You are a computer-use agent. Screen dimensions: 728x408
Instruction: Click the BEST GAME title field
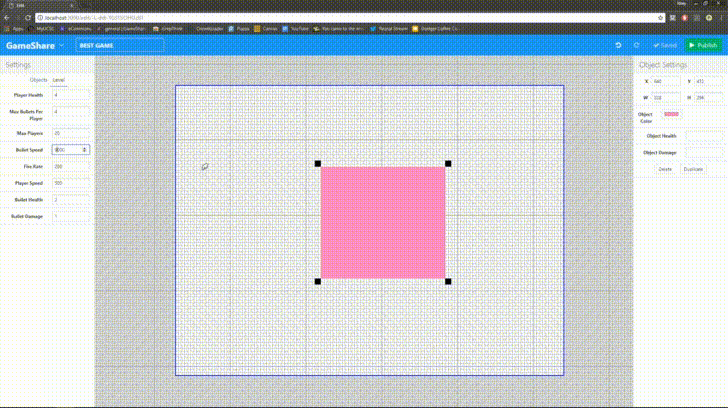click(x=120, y=45)
